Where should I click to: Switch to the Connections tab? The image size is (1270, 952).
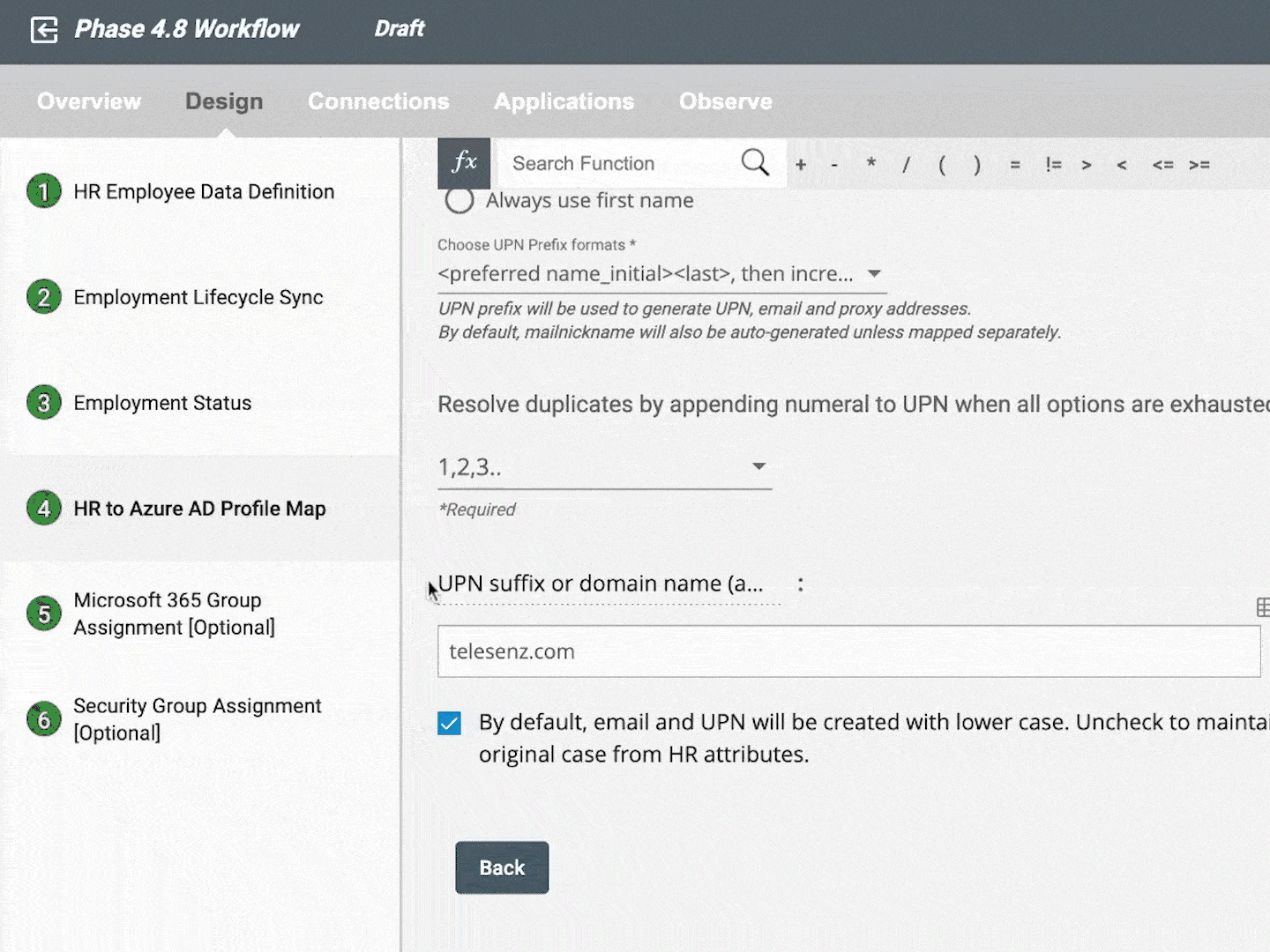[x=378, y=101]
